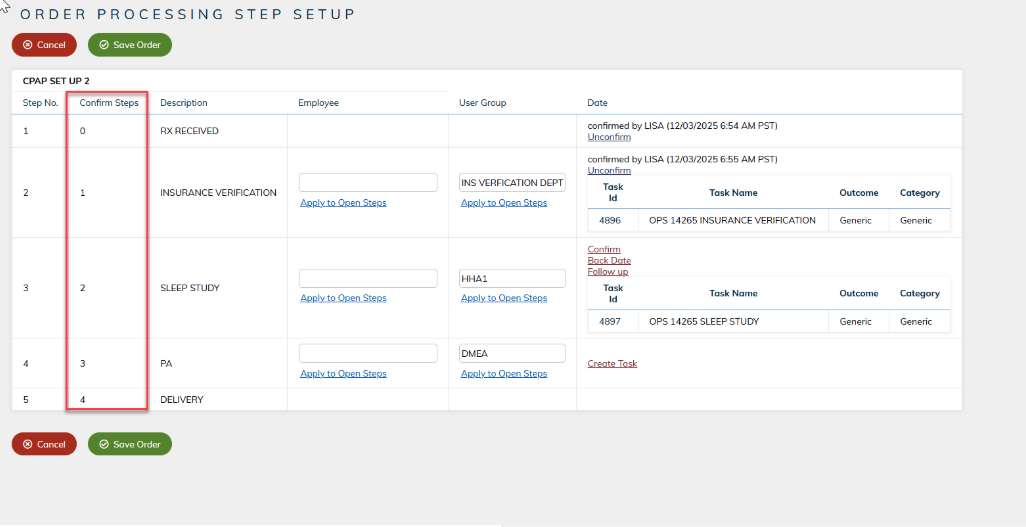Click Back Date link for SLEEP STUDY
1026x527 pixels.
click(609, 261)
